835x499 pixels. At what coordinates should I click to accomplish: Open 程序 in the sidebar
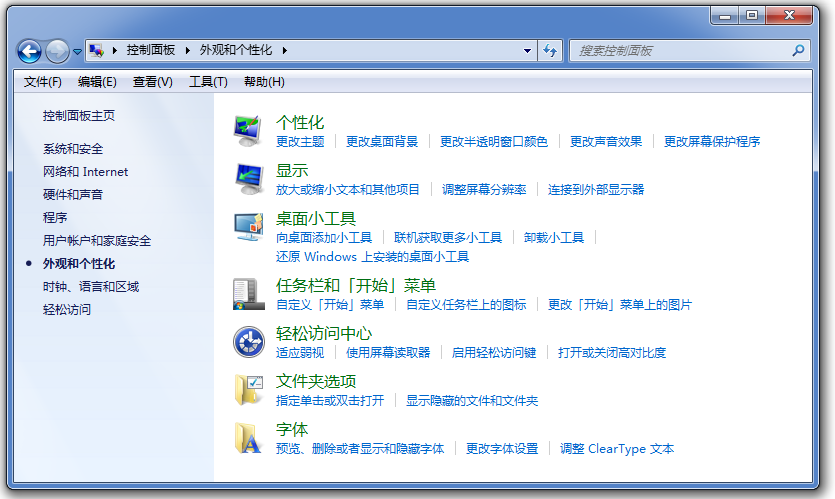[55, 217]
